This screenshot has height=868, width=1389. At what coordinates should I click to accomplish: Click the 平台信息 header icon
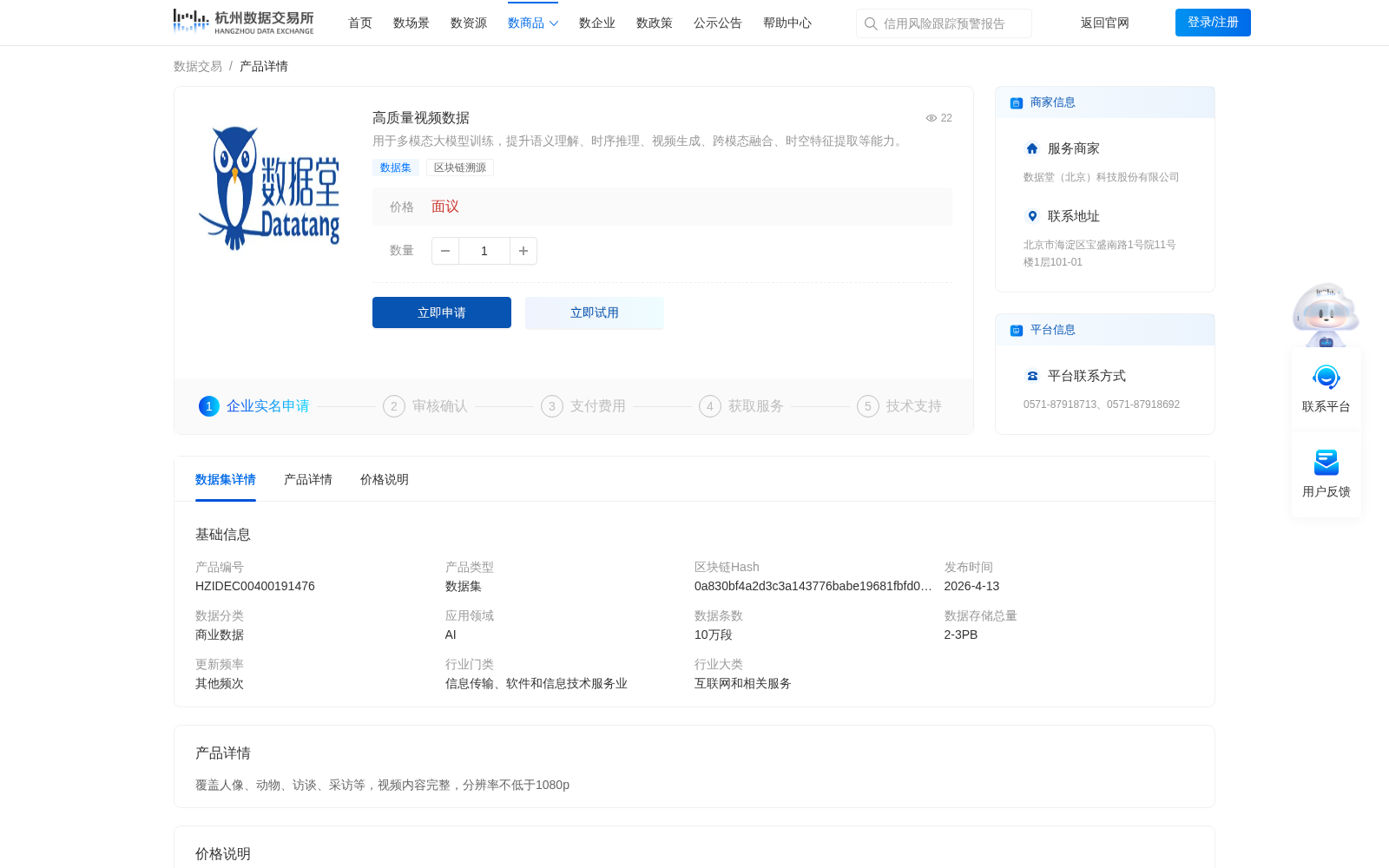pos(1017,331)
